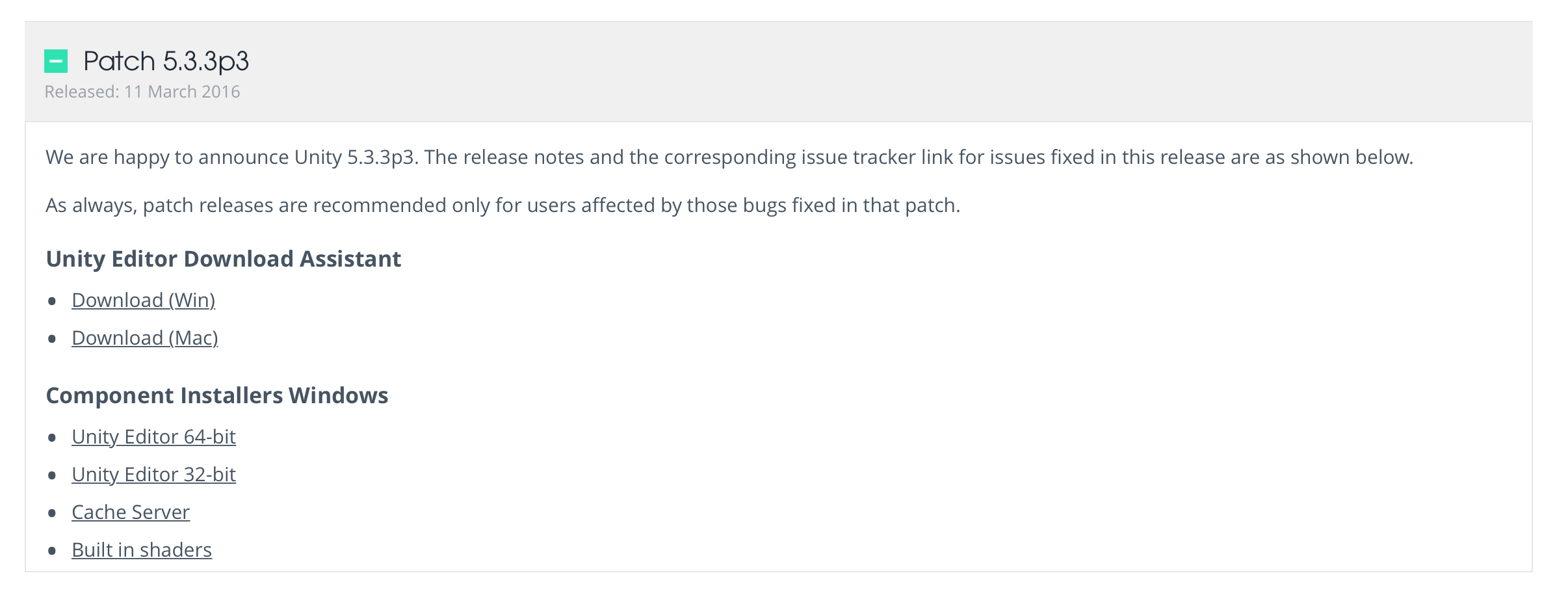Open the Download (Mac) link
The height and width of the screenshot is (597, 1568).
pyautogui.click(x=144, y=338)
